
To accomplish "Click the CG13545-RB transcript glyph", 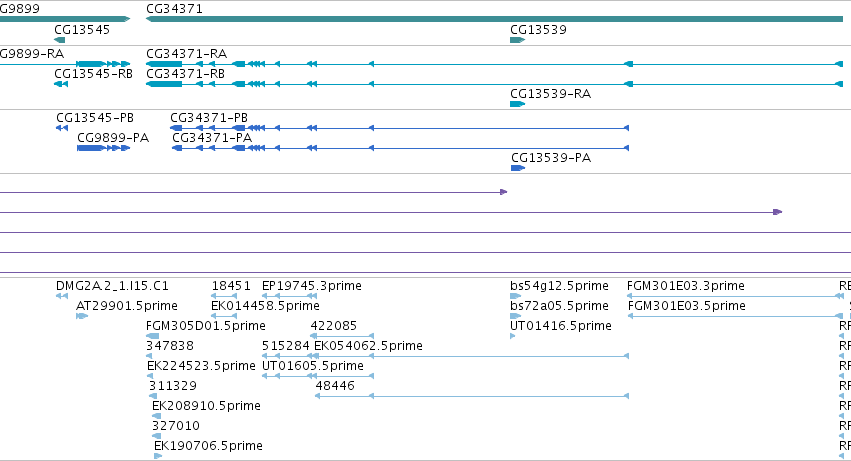I will coord(61,84).
